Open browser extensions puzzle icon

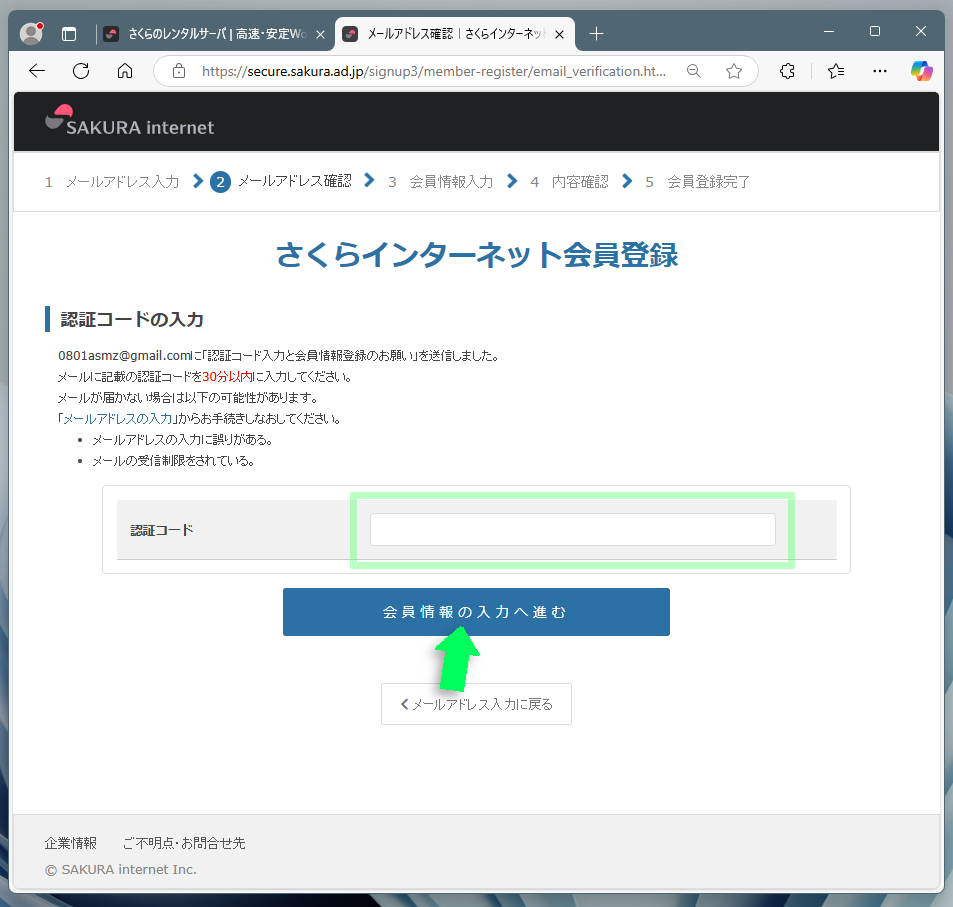click(787, 71)
